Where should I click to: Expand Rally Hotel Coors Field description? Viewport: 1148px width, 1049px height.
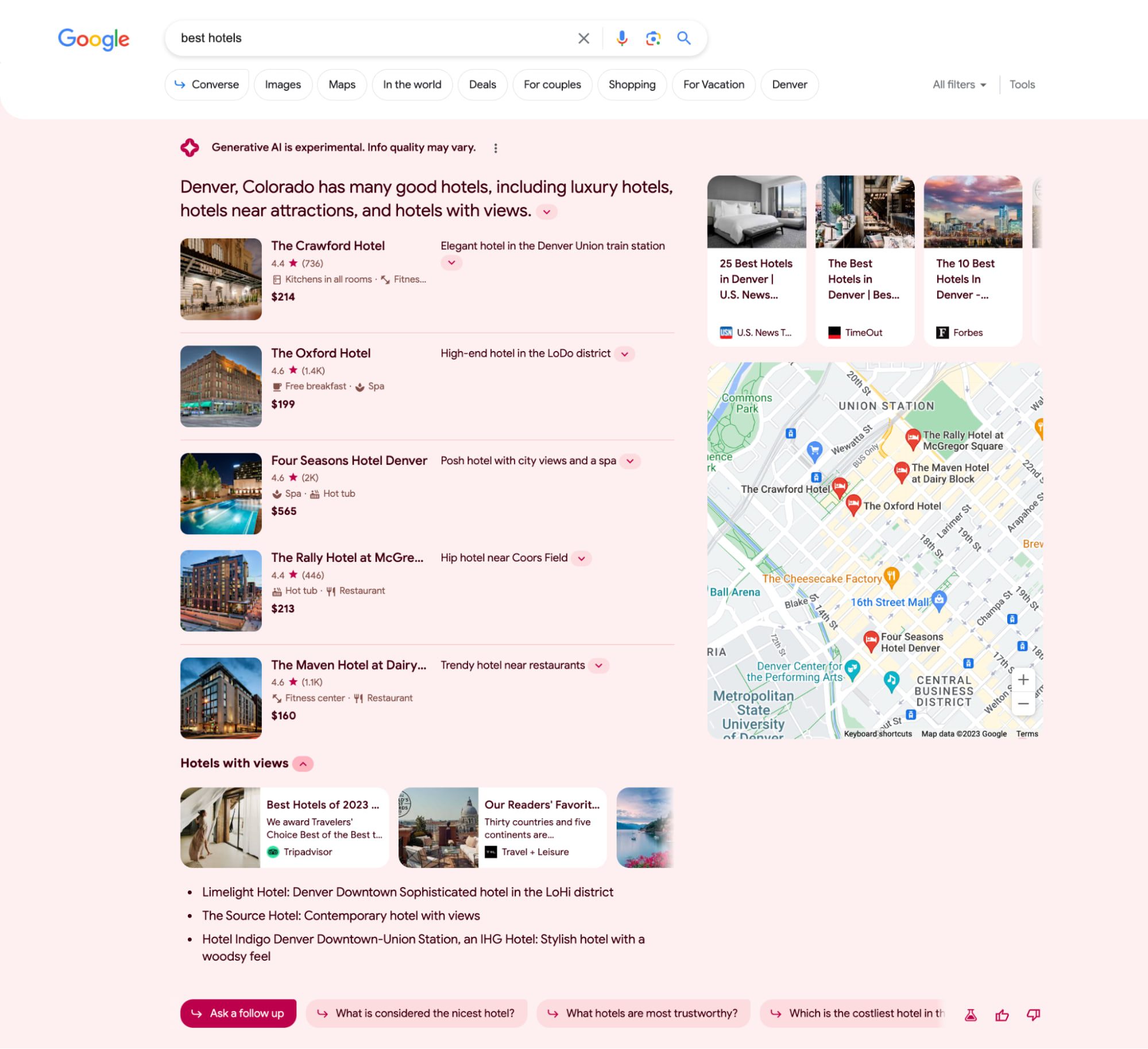pos(581,558)
